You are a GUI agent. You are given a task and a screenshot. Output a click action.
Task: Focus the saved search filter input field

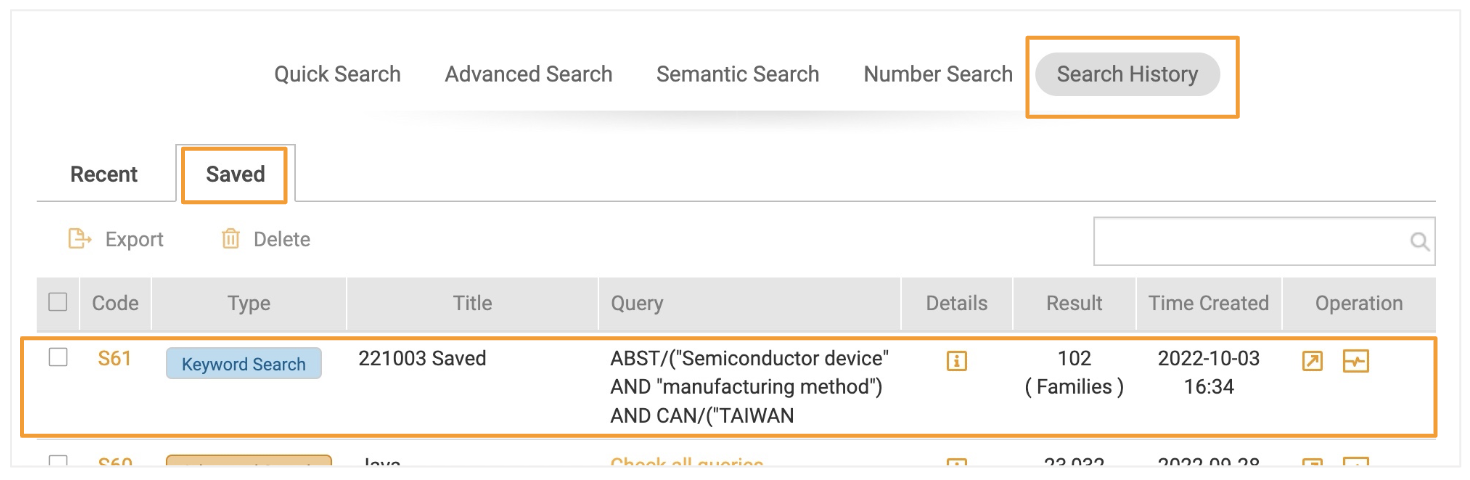point(1264,241)
